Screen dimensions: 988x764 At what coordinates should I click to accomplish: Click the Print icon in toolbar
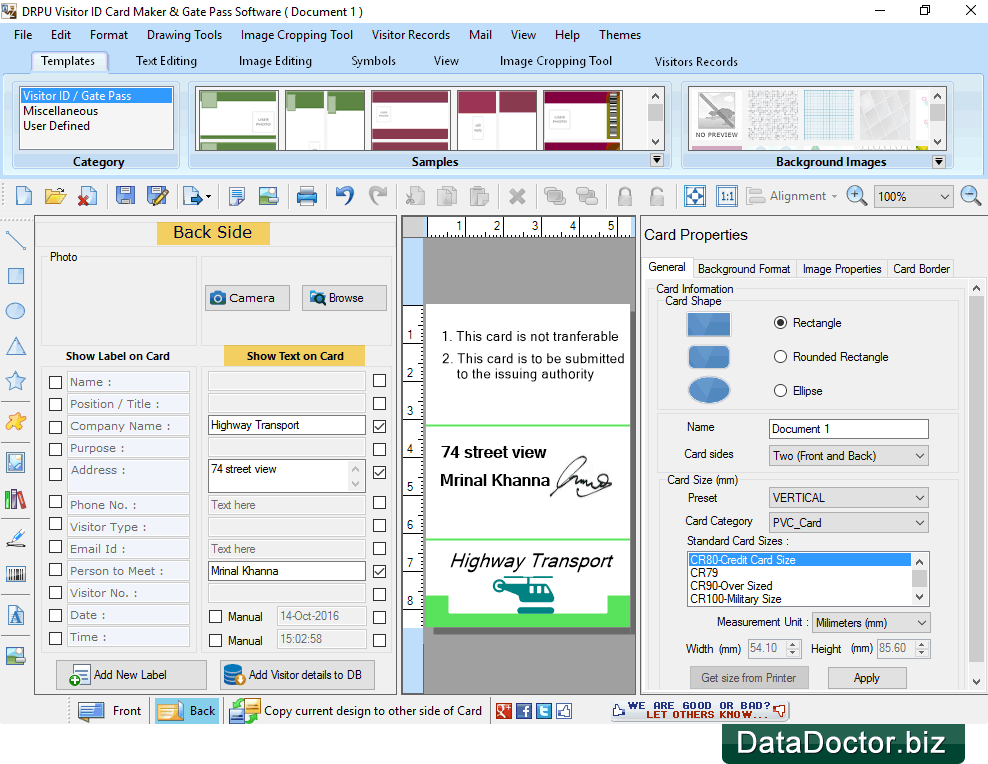pyautogui.click(x=307, y=196)
